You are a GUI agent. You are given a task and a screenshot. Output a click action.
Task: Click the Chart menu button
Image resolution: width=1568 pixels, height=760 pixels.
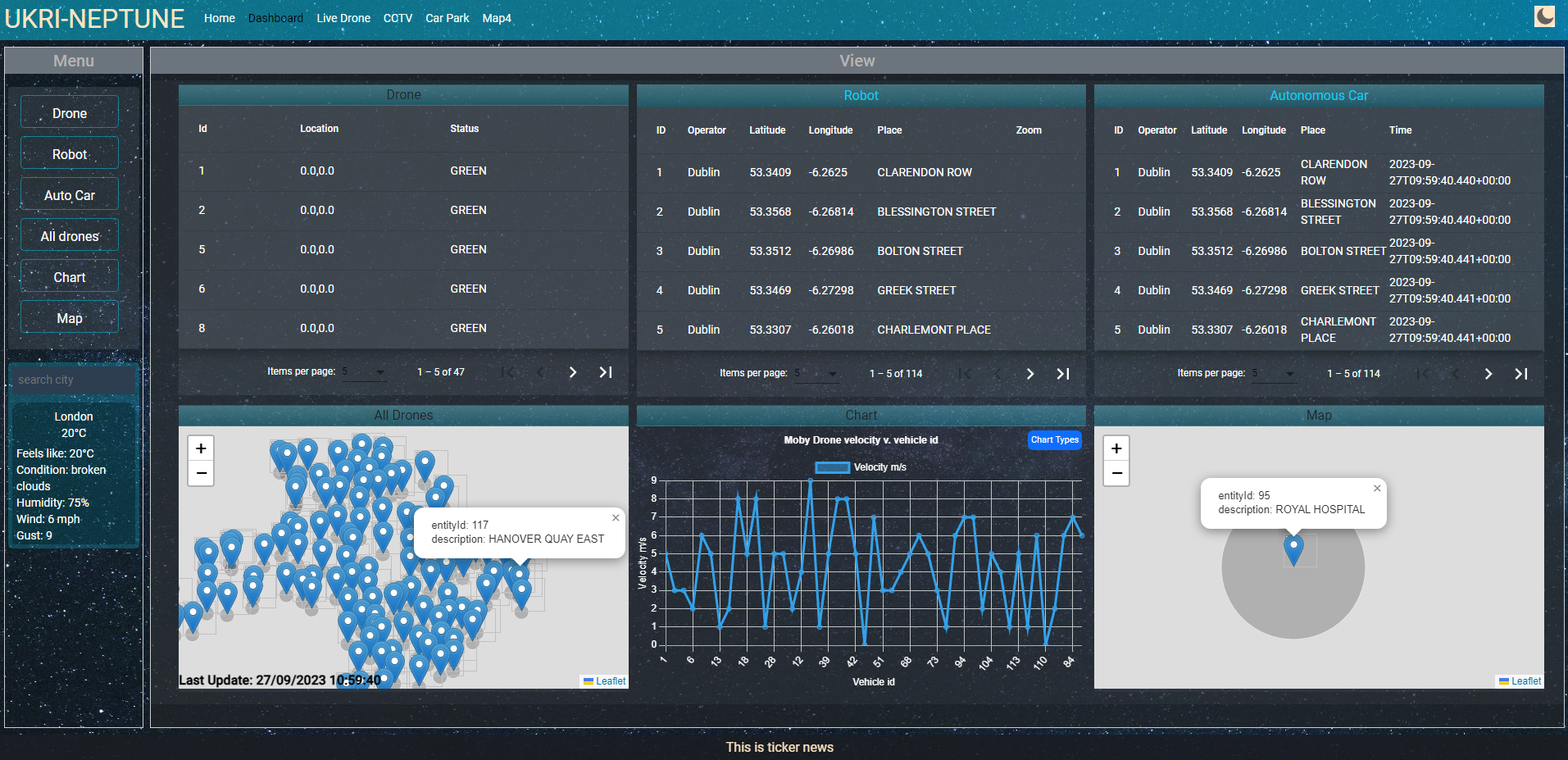(x=70, y=277)
